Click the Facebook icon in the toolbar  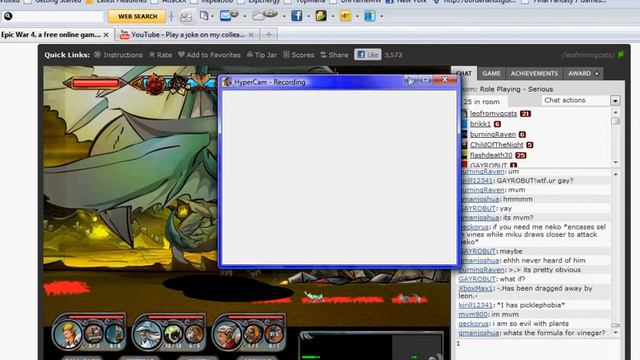296,16
